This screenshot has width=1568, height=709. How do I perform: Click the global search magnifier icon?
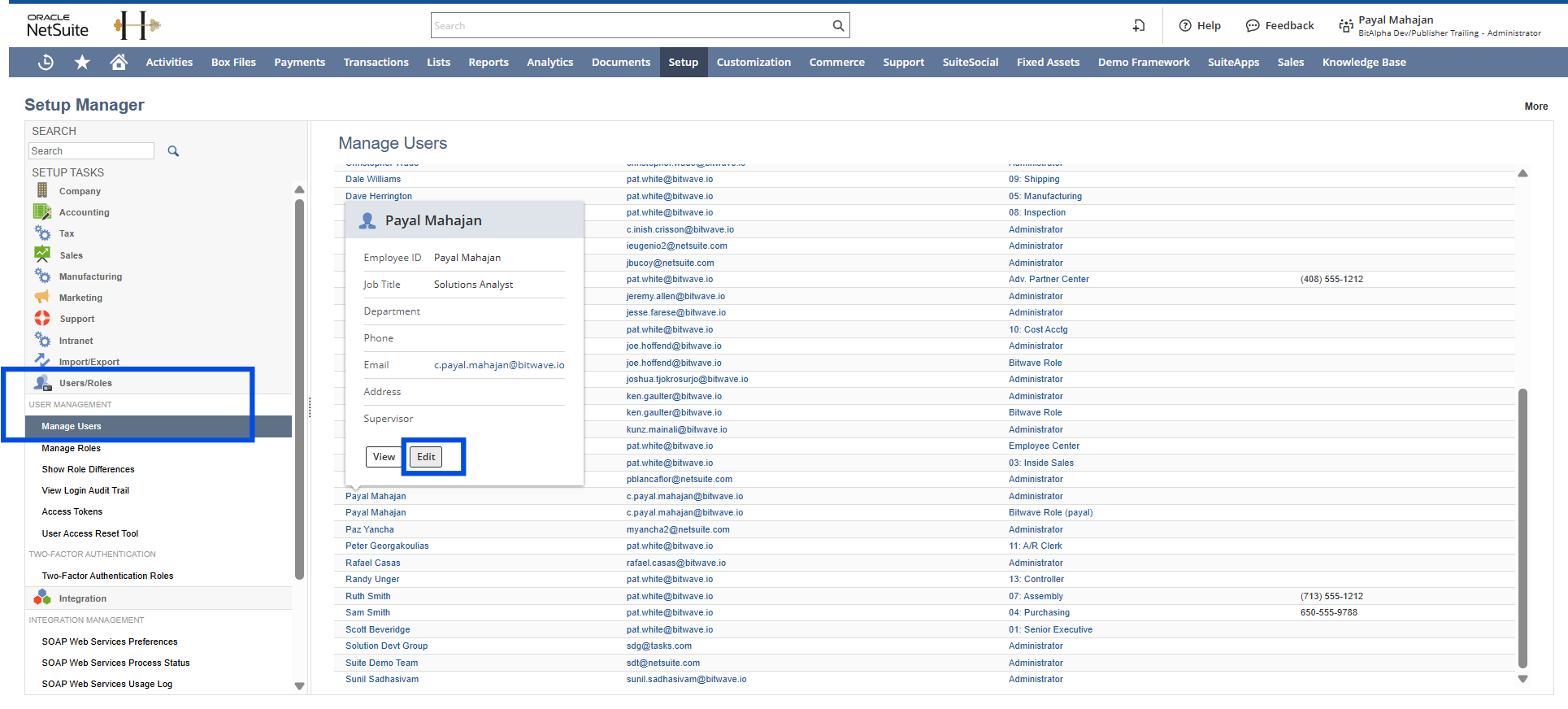click(838, 26)
